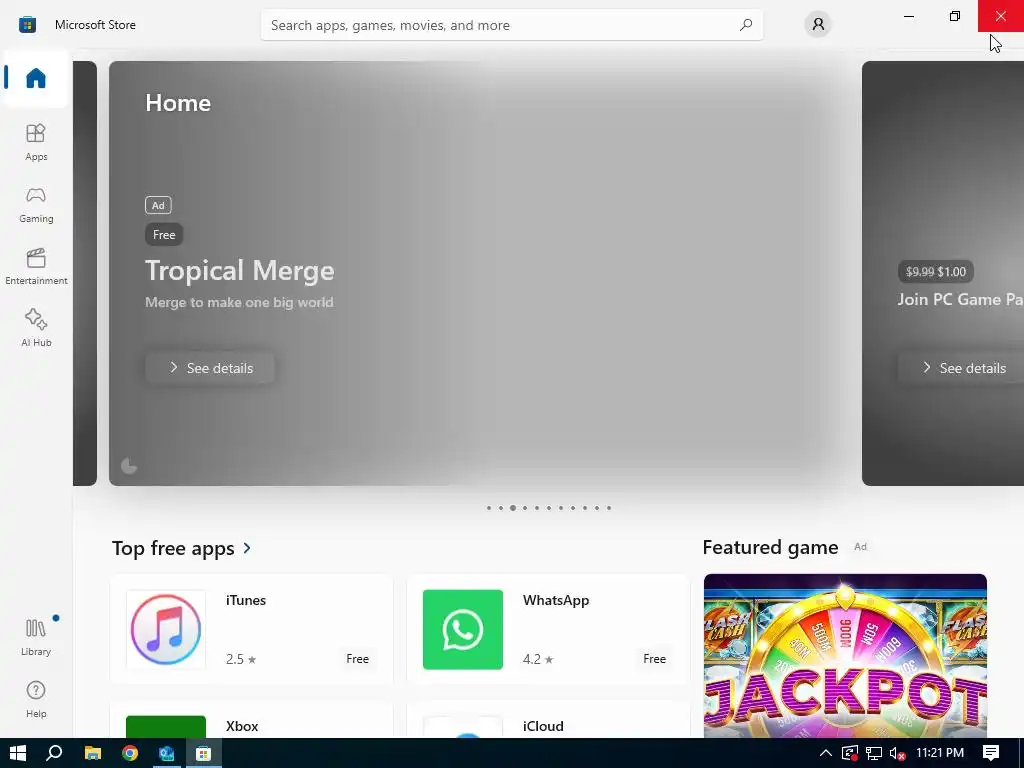Click the Featured game heading

770,547
